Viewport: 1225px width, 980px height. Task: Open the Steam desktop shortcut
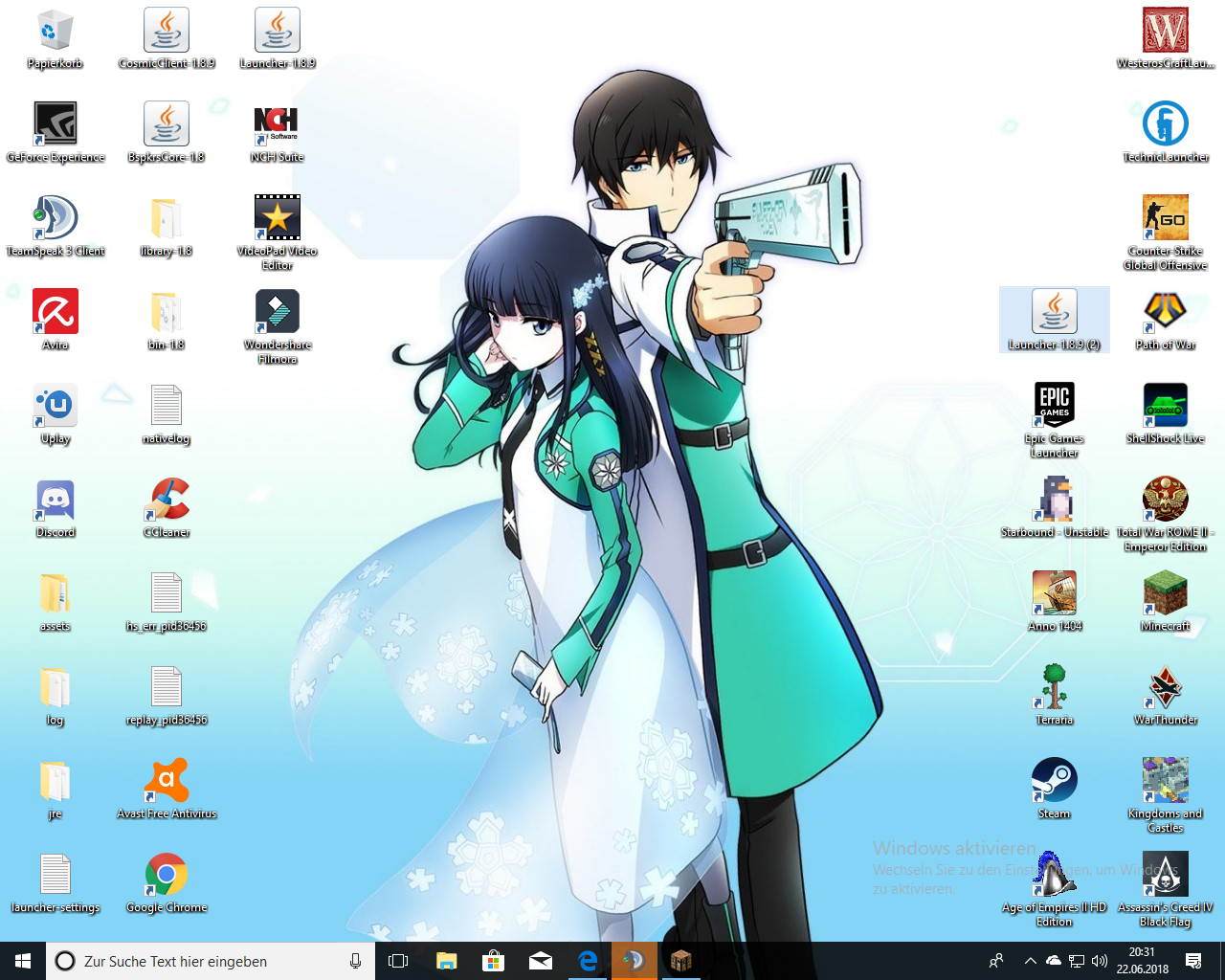[1054, 781]
